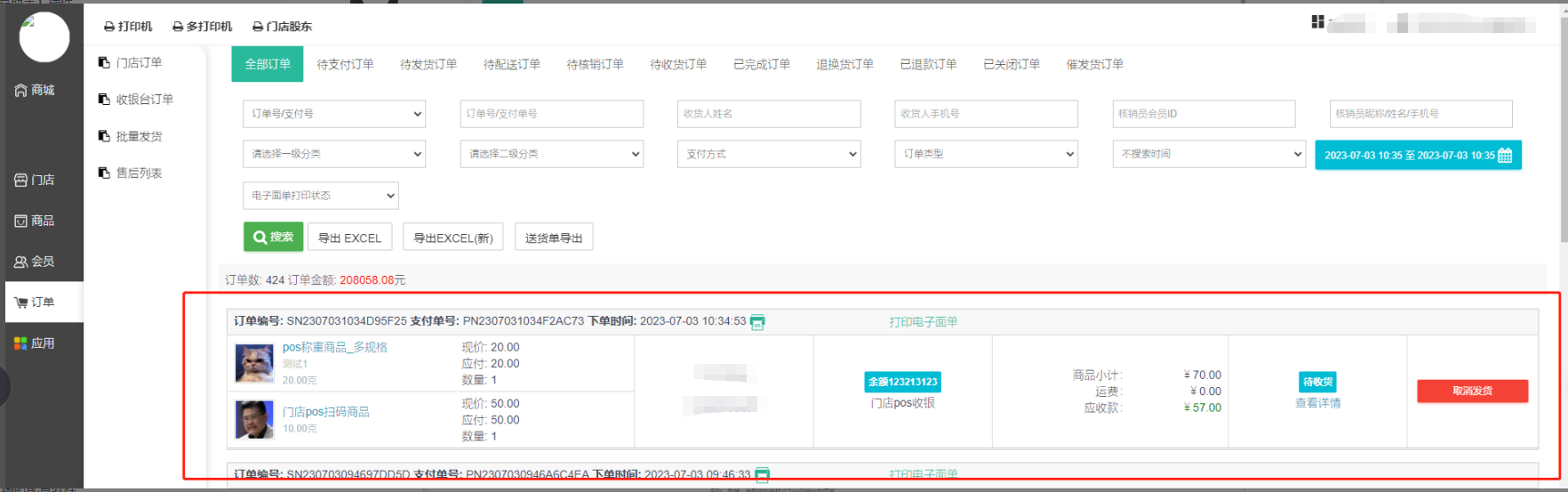This screenshot has height=492, width=1568.
Task: Switch to the 已完成订单 tab
Action: (x=762, y=64)
